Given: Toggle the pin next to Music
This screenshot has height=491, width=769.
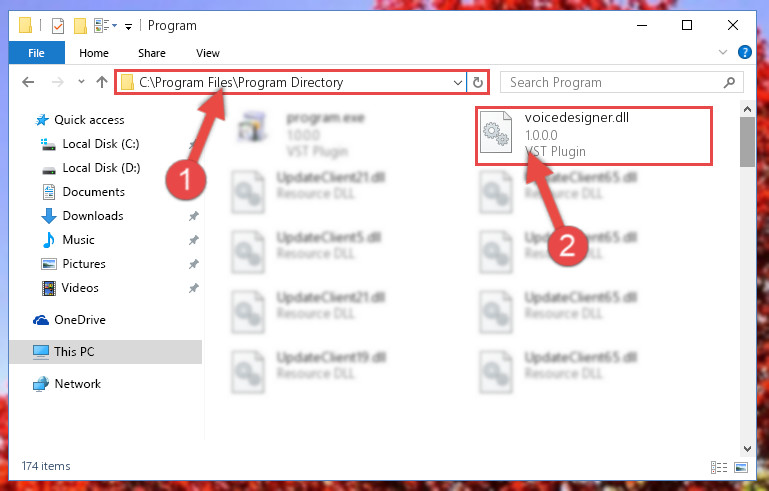Looking at the screenshot, I should [x=194, y=240].
